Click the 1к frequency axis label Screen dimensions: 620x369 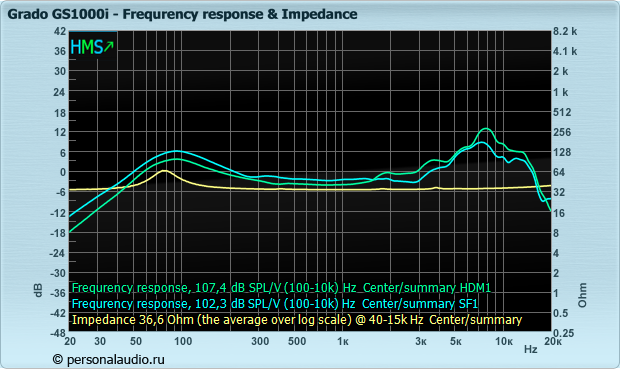342,341
